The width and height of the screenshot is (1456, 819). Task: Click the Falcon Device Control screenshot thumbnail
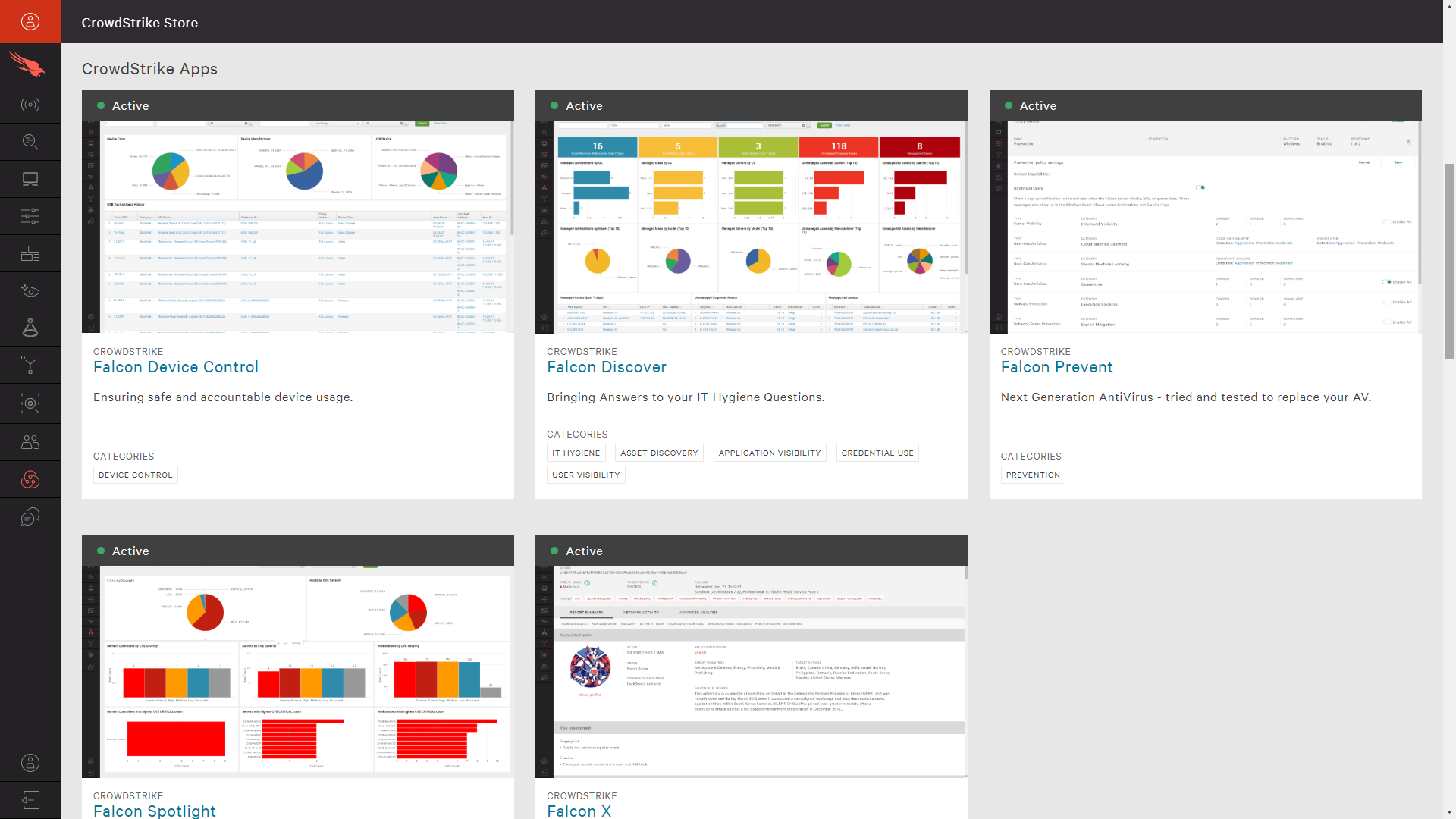298,227
